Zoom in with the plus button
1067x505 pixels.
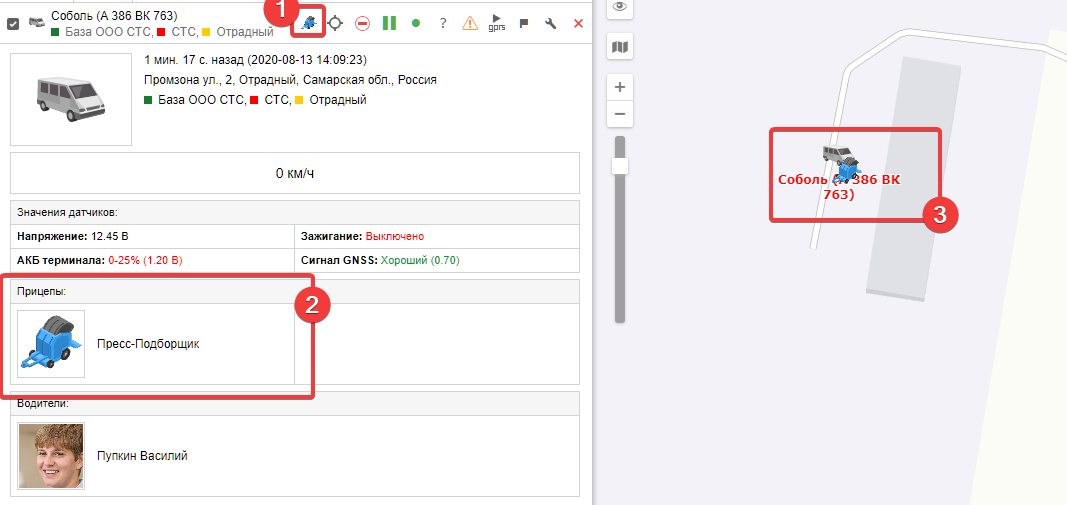[x=620, y=87]
